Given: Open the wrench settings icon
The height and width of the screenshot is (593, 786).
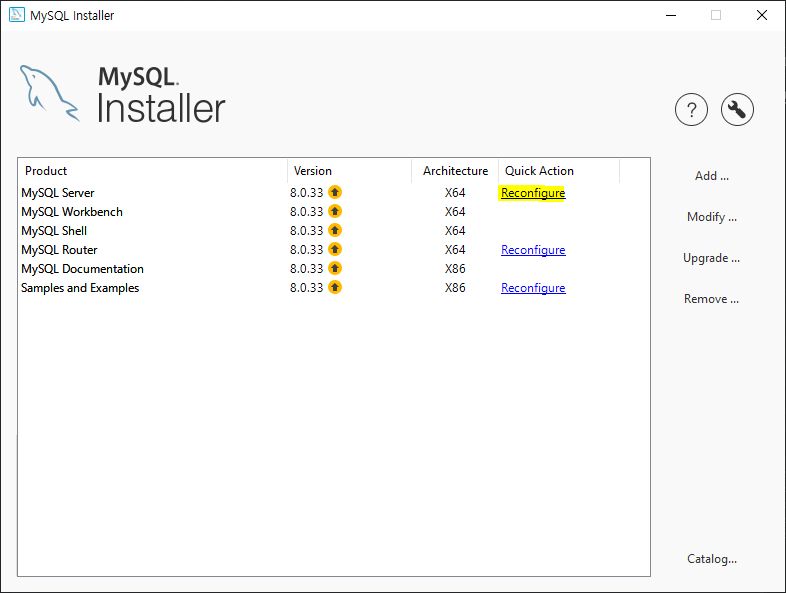Looking at the screenshot, I should pyautogui.click(x=737, y=109).
